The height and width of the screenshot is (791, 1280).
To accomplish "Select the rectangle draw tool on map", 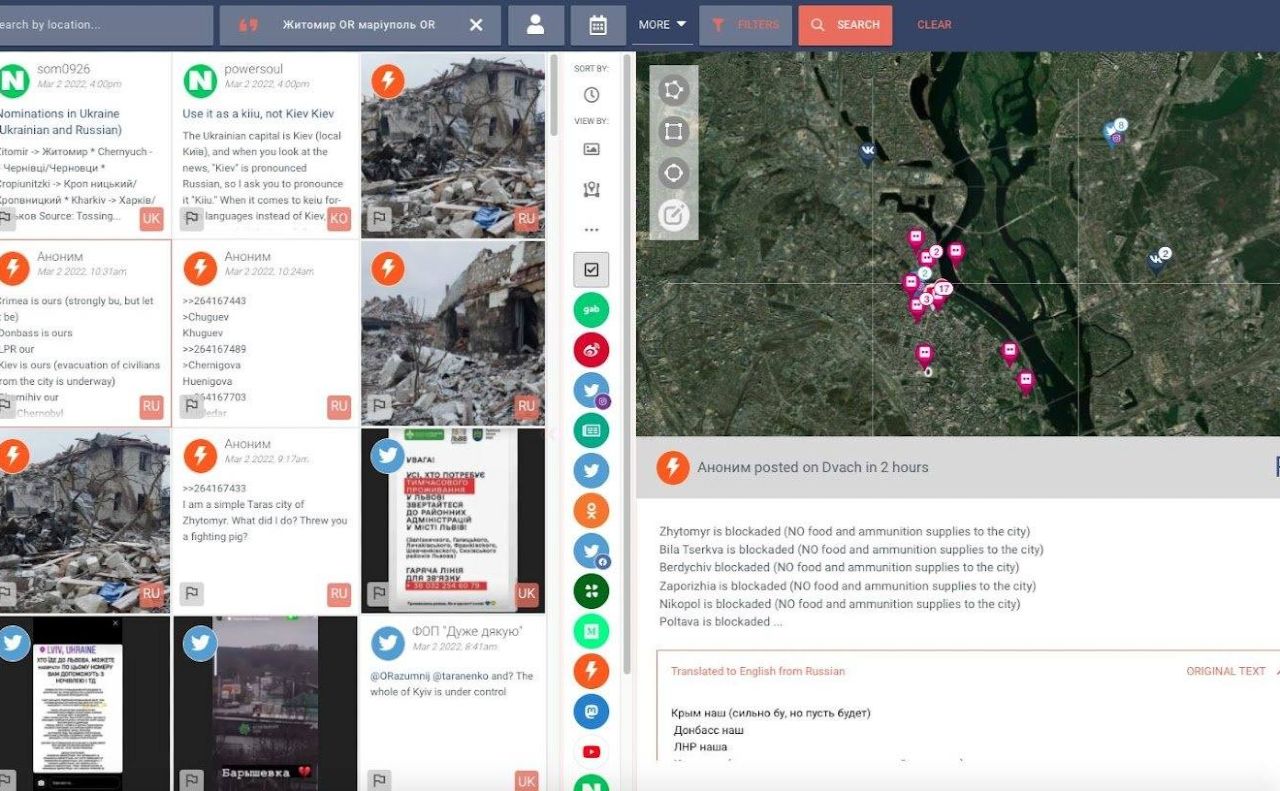I will 674,132.
